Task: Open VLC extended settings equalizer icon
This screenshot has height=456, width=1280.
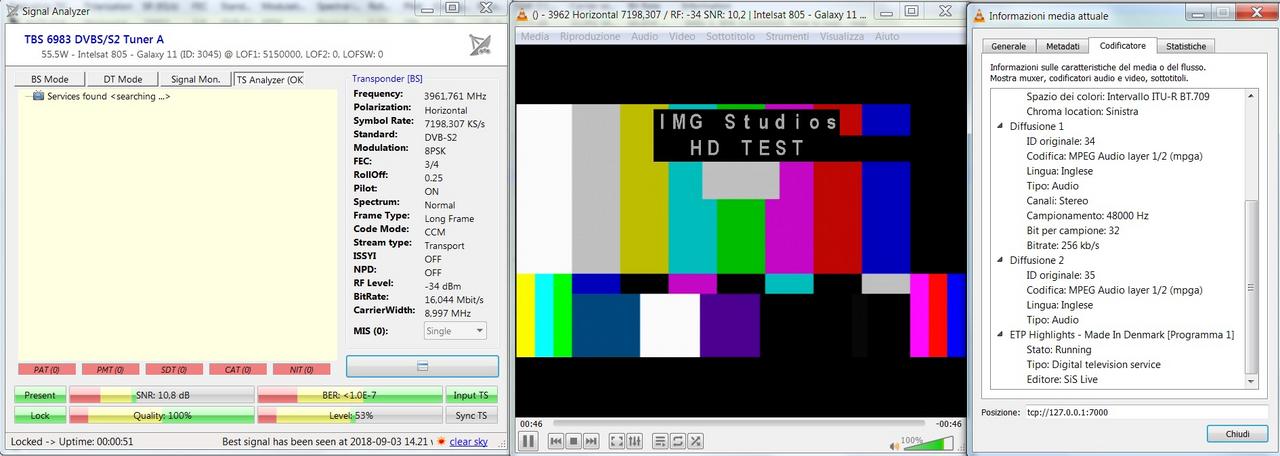Action: (x=634, y=441)
